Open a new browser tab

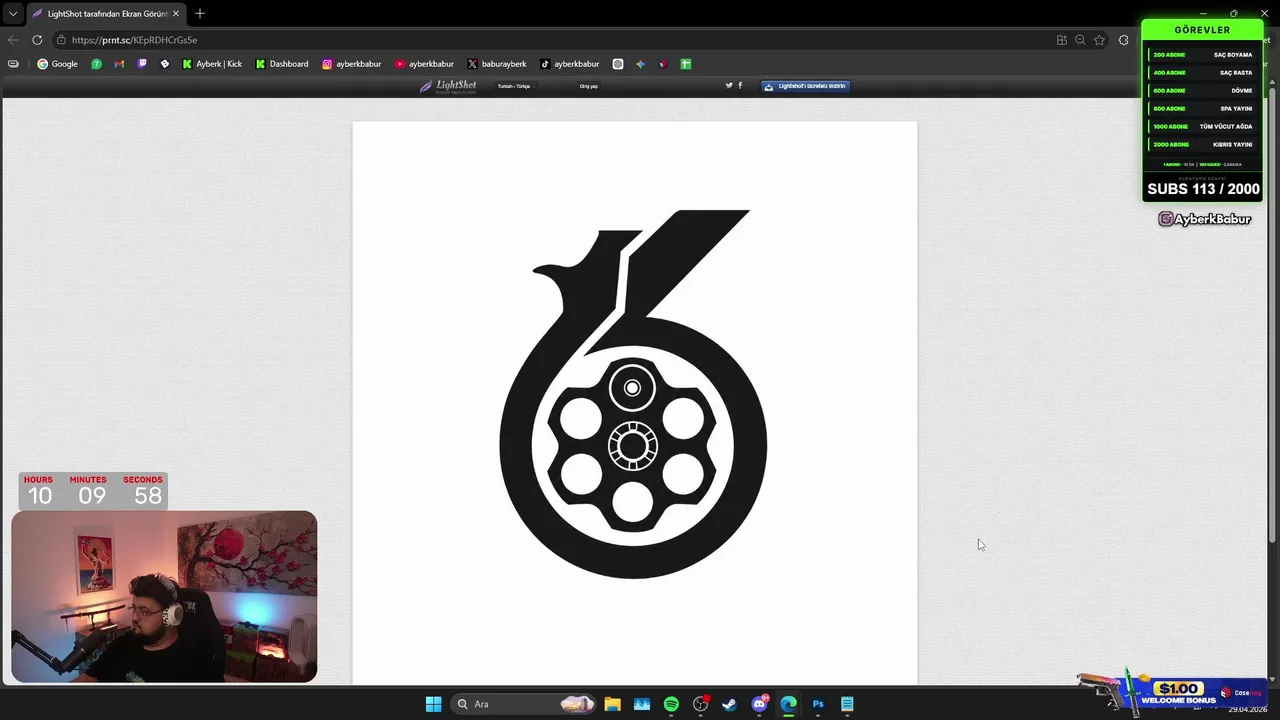[x=200, y=14]
